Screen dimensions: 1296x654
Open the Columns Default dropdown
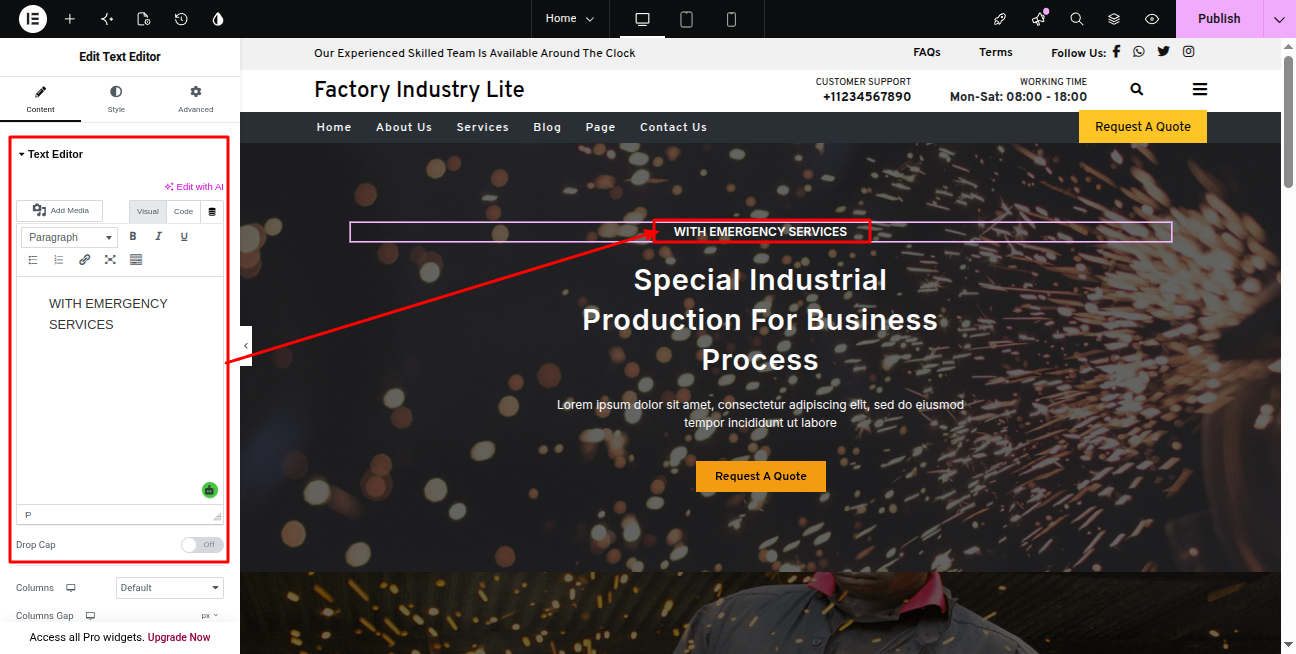(x=170, y=588)
